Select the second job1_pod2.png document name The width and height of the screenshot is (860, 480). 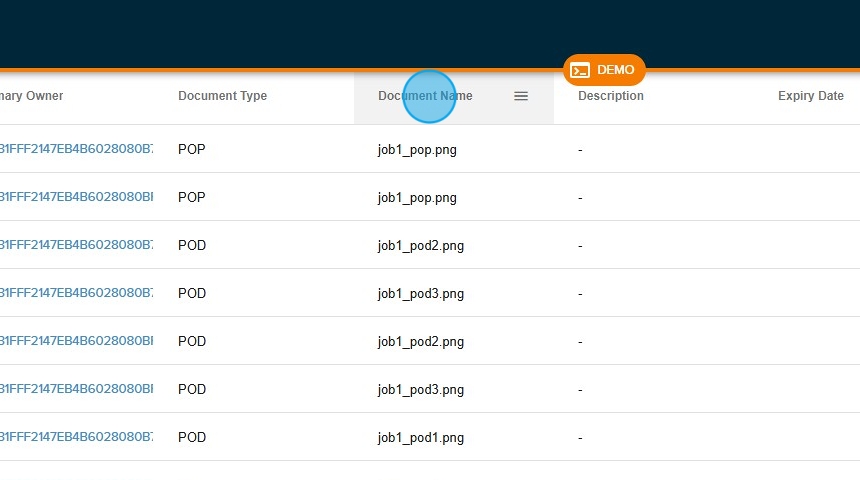[420, 341]
